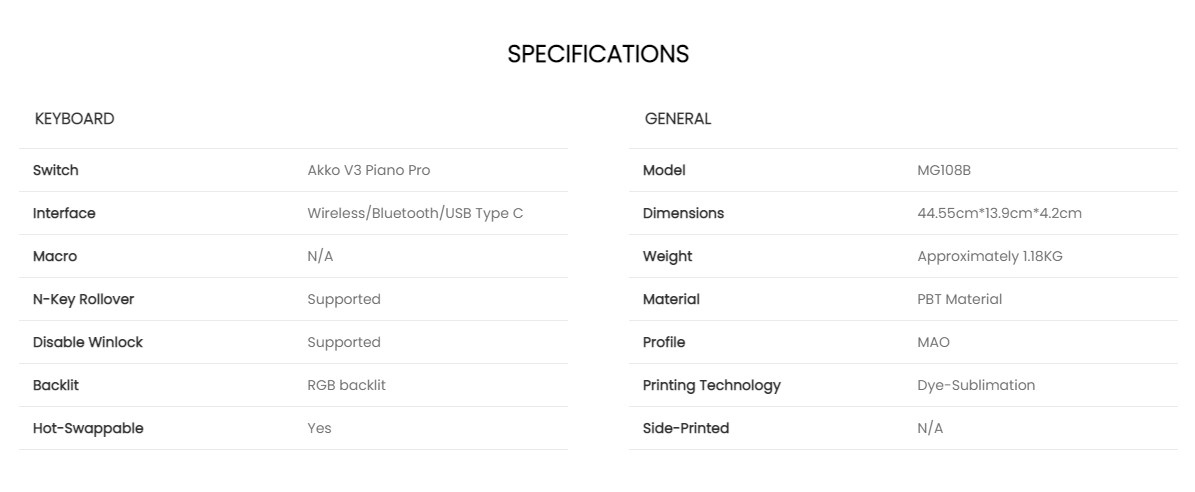The height and width of the screenshot is (492, 1195).
Task: Click the Akko V3 Piano Pro value
Action: click(x=368, y=170)
